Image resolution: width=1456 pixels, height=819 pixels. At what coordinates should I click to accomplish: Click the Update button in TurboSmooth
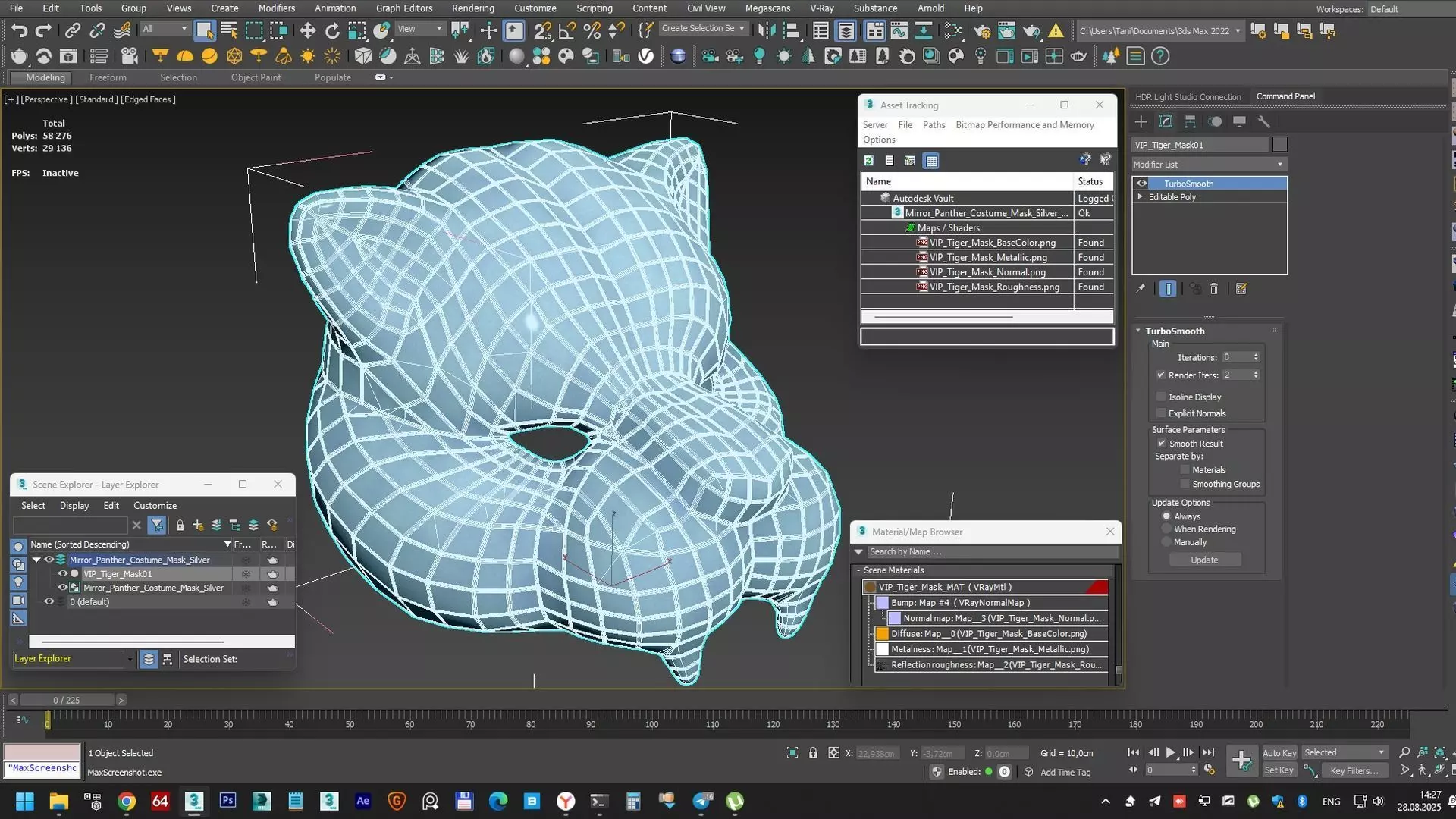pyautogui.click(x=1204, y=560)
